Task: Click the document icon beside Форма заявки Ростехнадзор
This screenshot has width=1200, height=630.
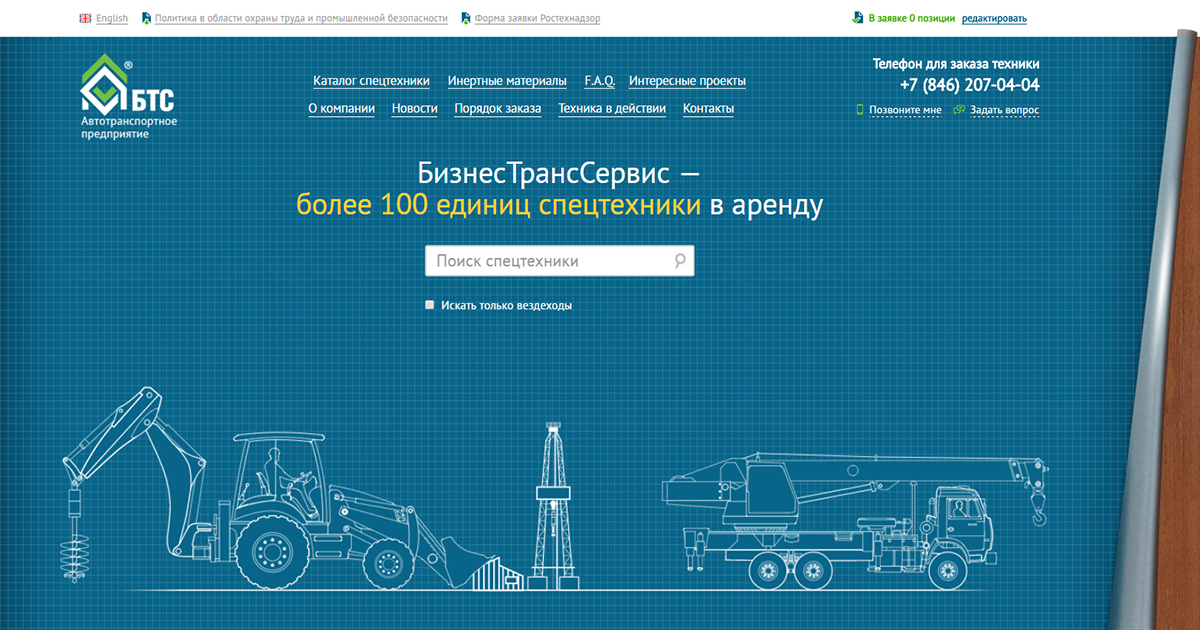Action: [467, 18]
